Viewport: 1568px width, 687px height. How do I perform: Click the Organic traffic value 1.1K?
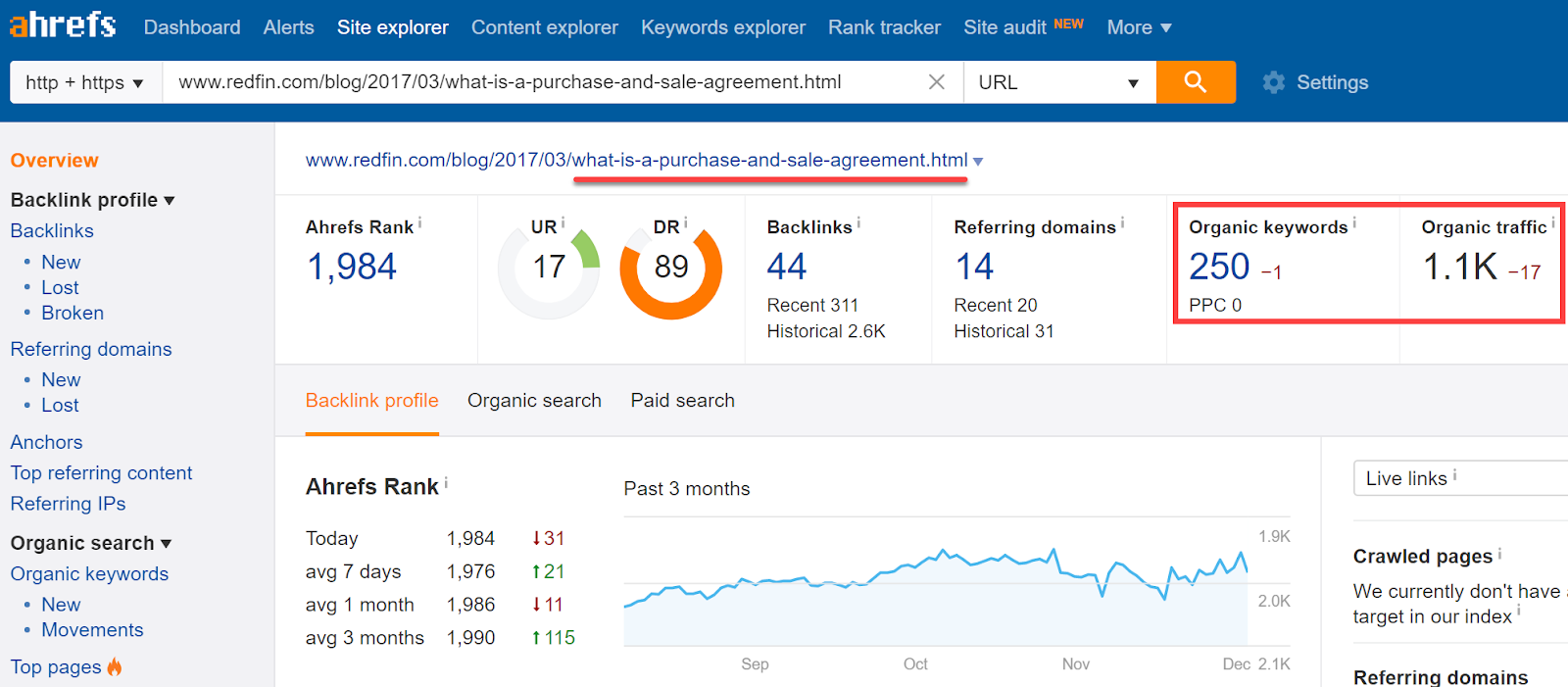1460,267
